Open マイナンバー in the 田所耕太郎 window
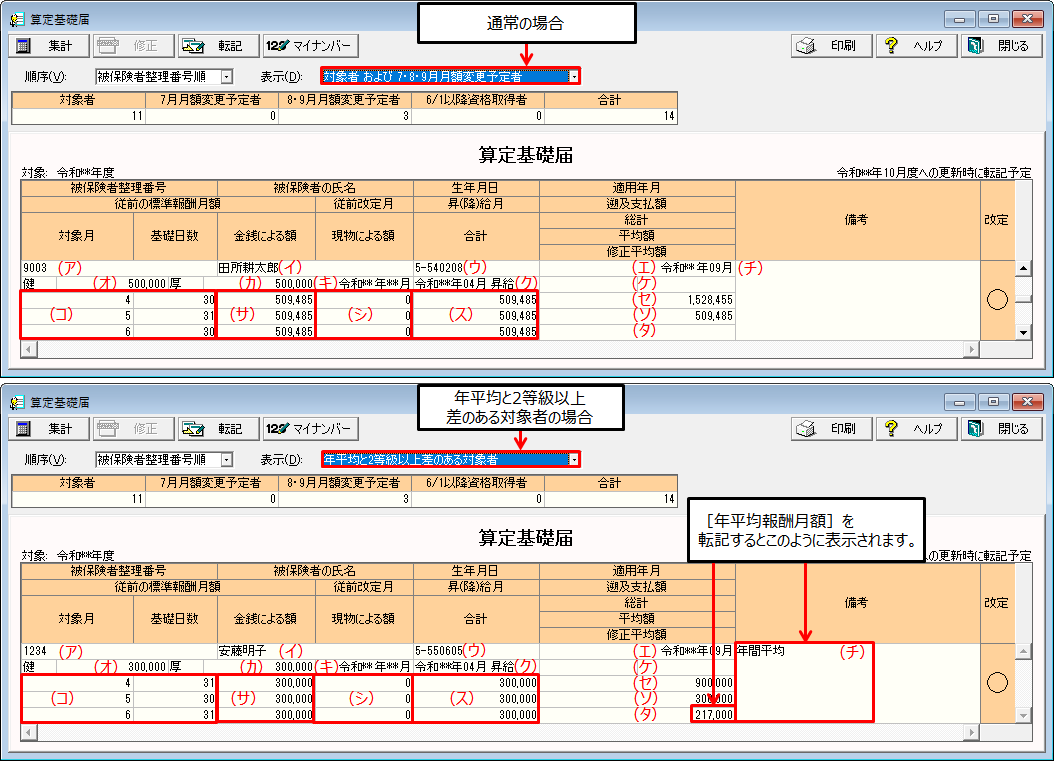The width and height of the screenshot is (1054, 761). click(x=309, y=46)
